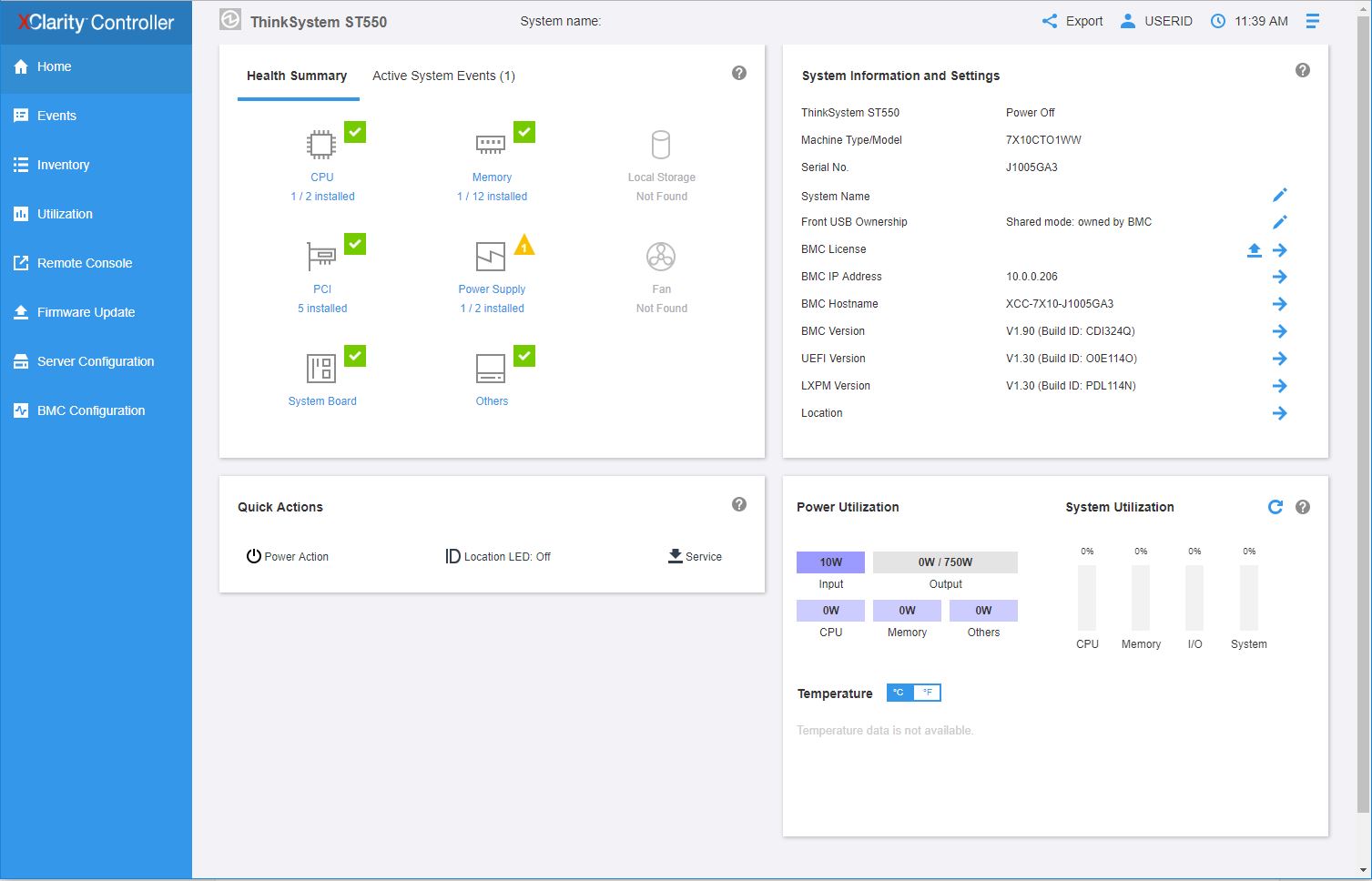Expand the USERID account menu

pos(1155,21)
